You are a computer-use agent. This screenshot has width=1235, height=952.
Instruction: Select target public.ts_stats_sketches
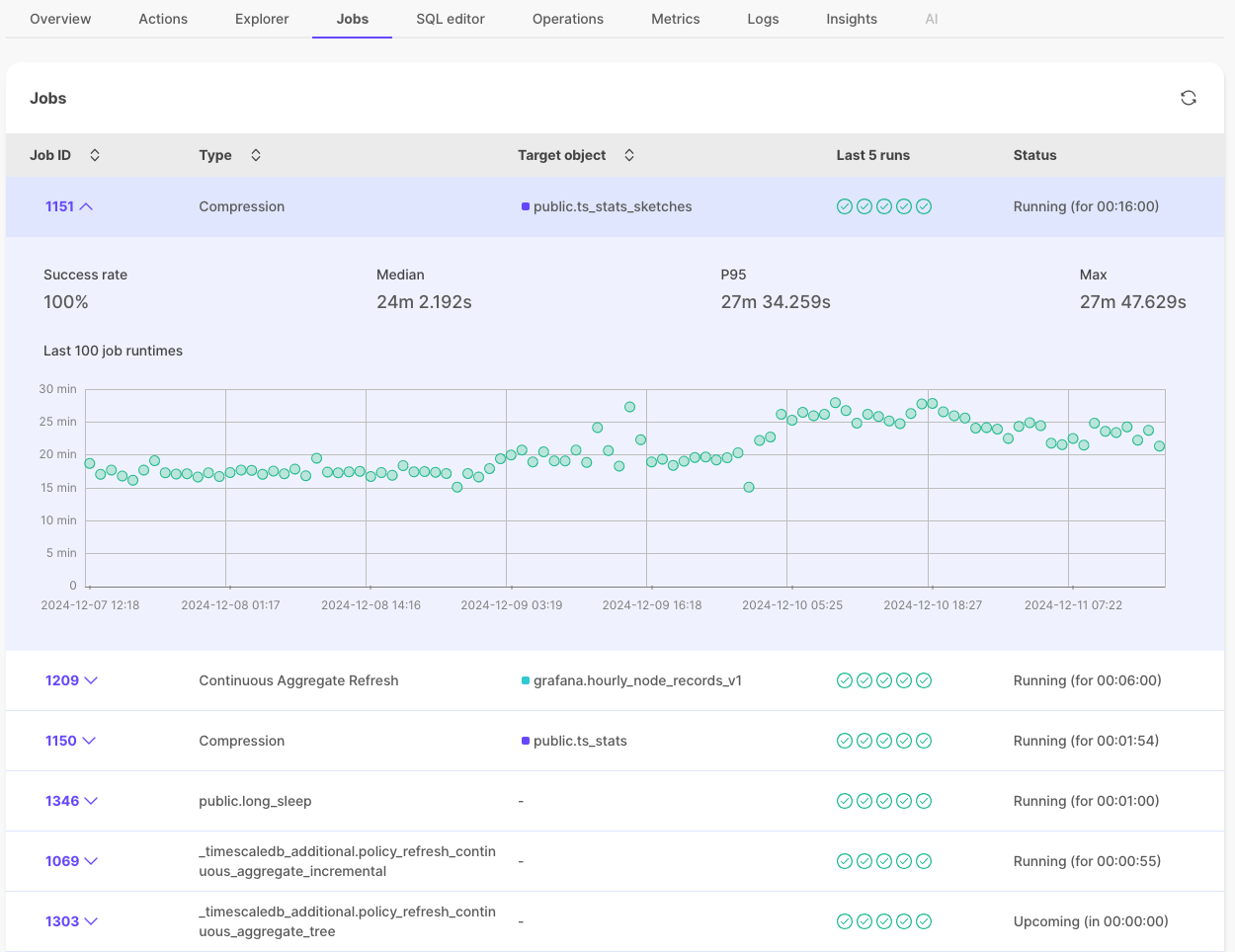point(613,206)
